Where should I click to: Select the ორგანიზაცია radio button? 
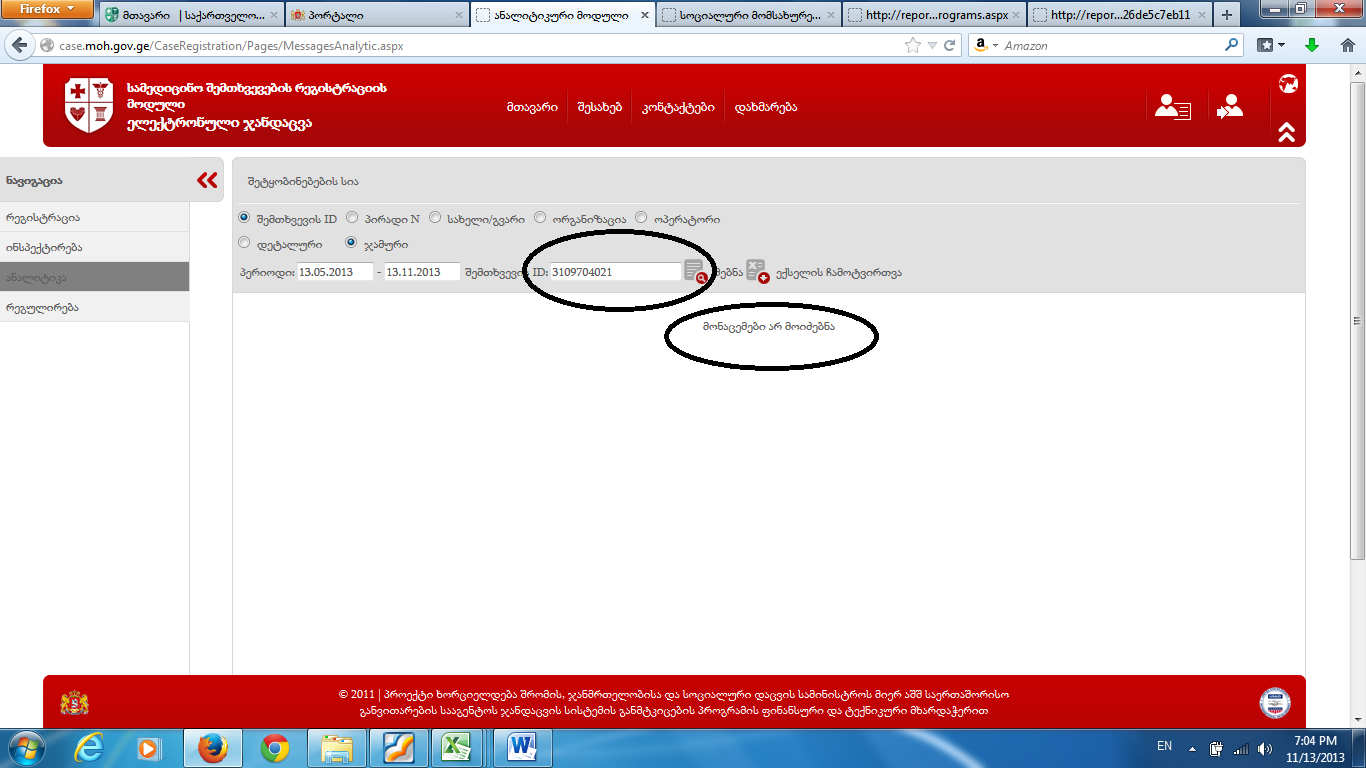point(540,218)
